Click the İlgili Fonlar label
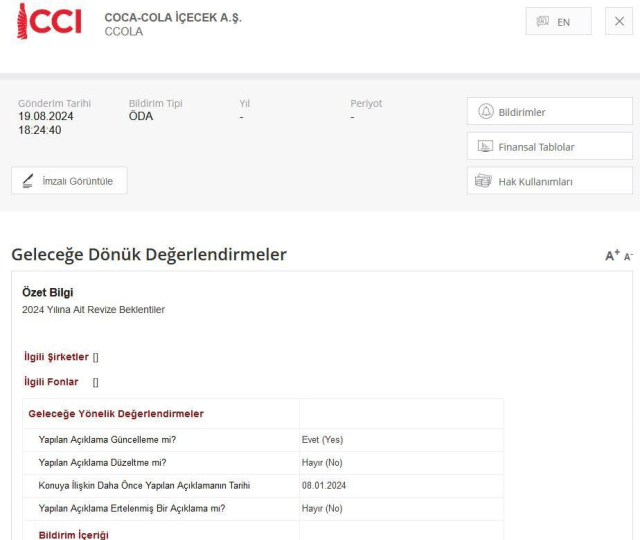Image resolution: width=640 pixels, height=540 pixels. tap(51, 382)
